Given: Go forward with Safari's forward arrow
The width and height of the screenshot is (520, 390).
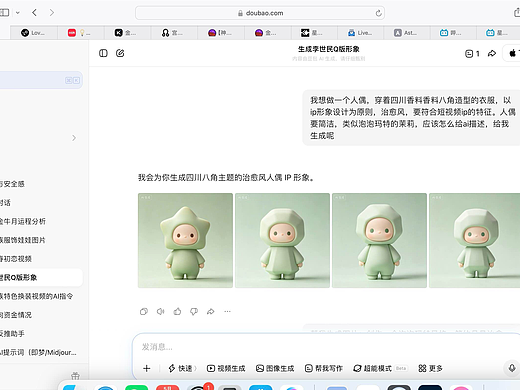Looking at the screenshot, I should click(x=52, y=13).
